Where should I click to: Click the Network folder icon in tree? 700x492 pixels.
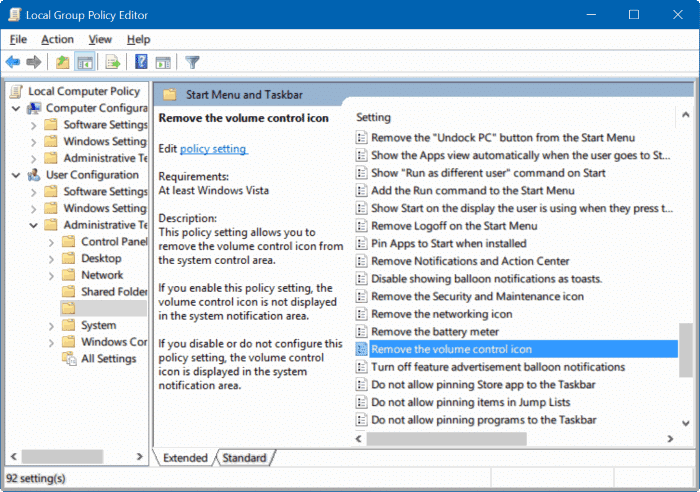tap(68, 275)
